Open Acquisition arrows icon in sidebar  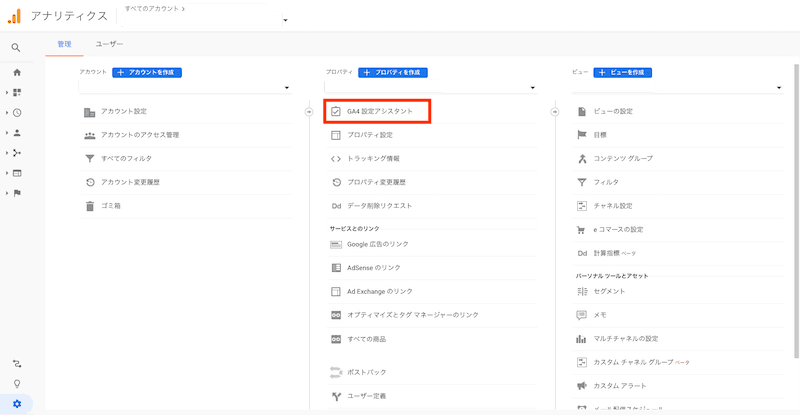pos(17,153)
